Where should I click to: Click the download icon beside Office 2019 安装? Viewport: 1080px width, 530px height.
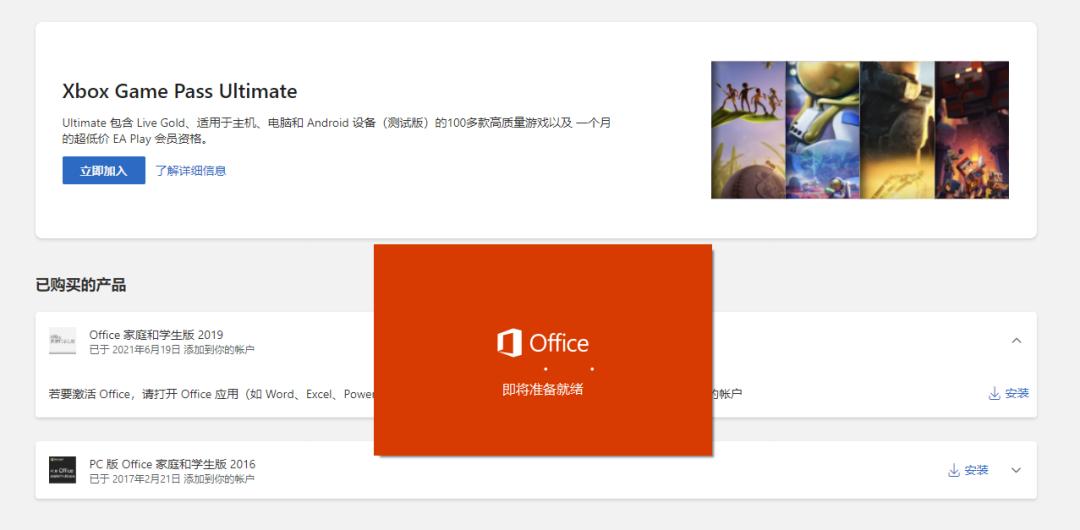pos(994,394)
